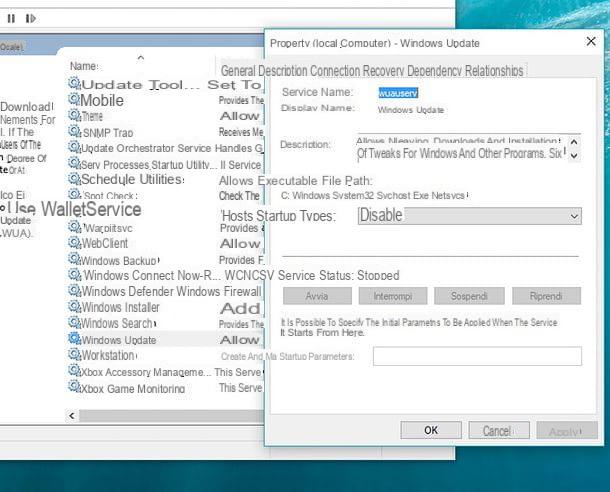610x492 pixels.
Task: Select gear icon beside Windows Installer
Action: coord(74,306)
